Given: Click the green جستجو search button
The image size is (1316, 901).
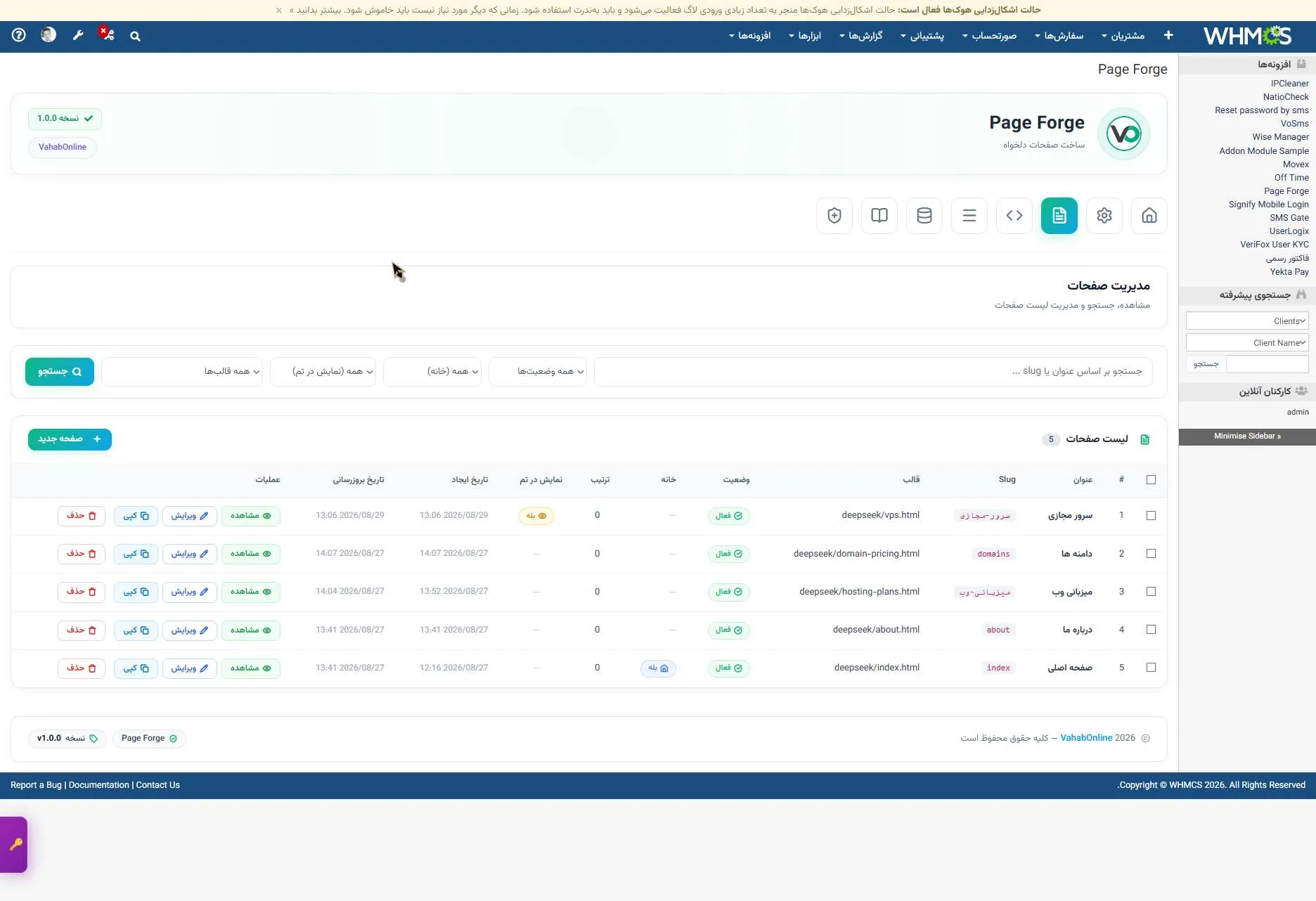Looking at the screenshot, I should pos(60,372).
